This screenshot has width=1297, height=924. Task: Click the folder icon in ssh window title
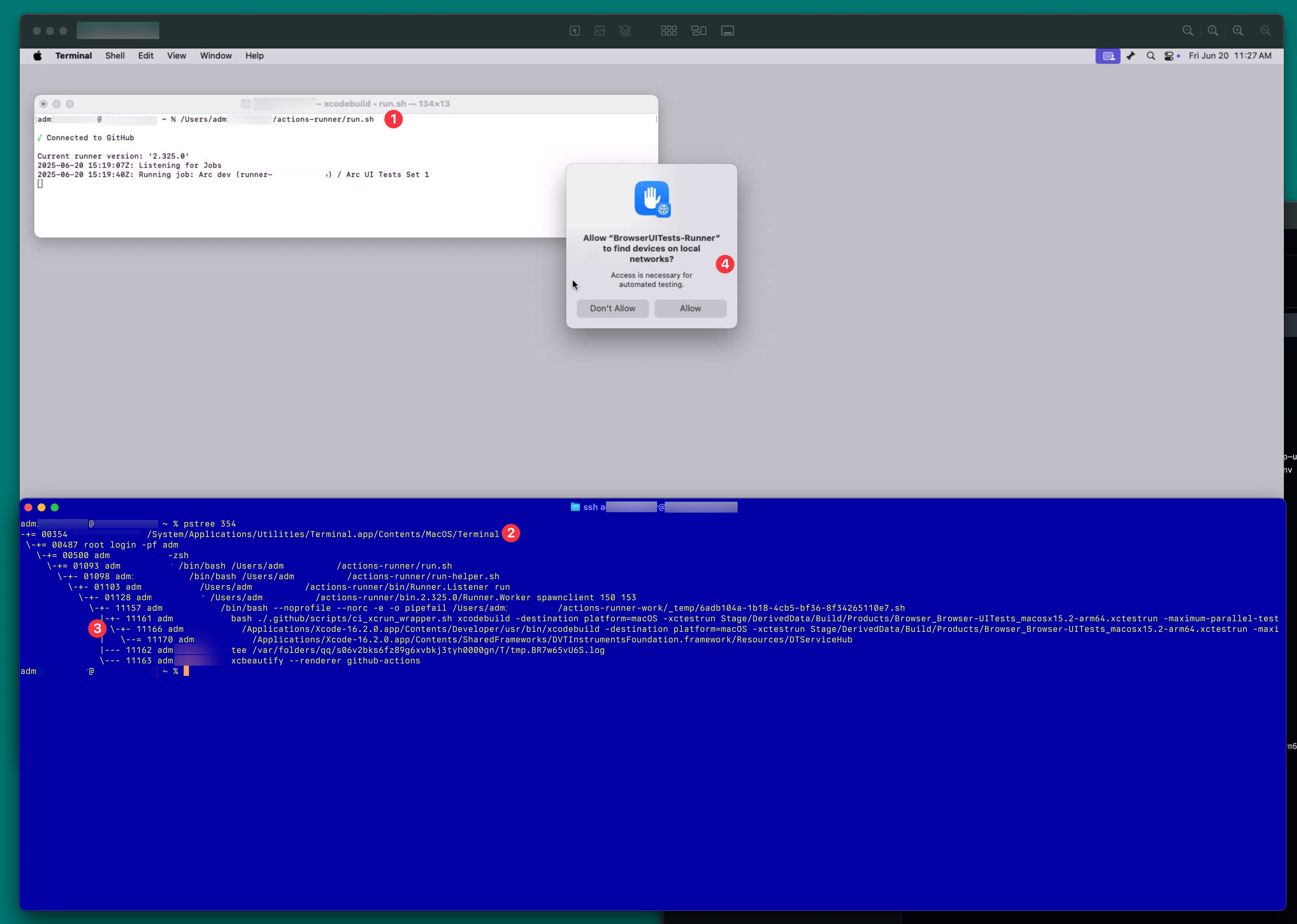575,507
